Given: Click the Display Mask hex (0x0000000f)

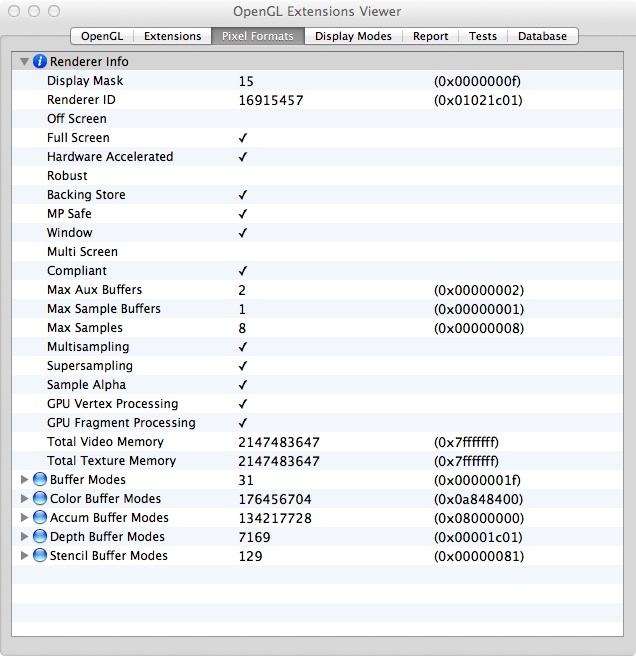Looking at the screenshot, I should [x=477, y=81].
